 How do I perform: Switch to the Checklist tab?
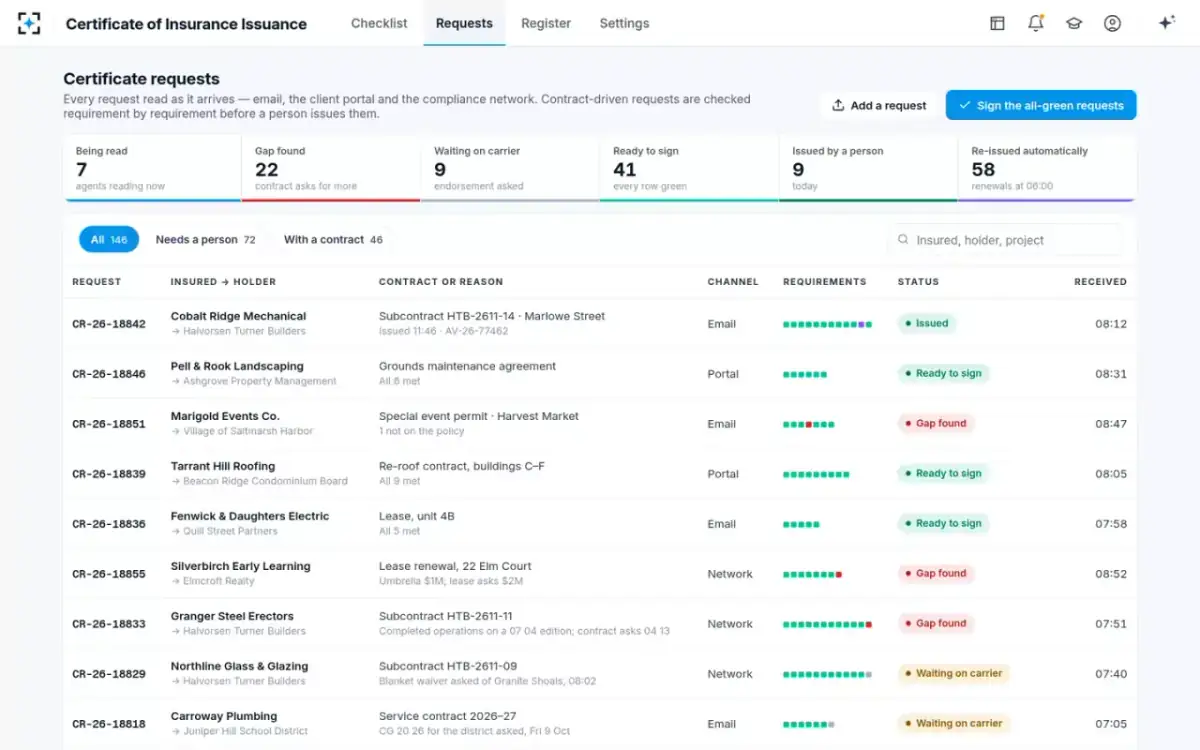click(x=379, y=23)
